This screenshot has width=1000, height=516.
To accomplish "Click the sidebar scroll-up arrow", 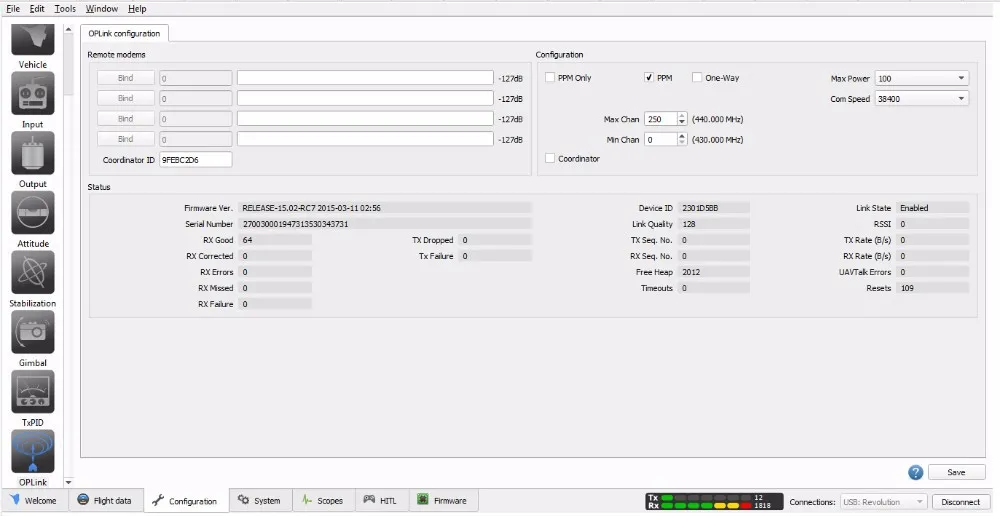I will (69, 29).
